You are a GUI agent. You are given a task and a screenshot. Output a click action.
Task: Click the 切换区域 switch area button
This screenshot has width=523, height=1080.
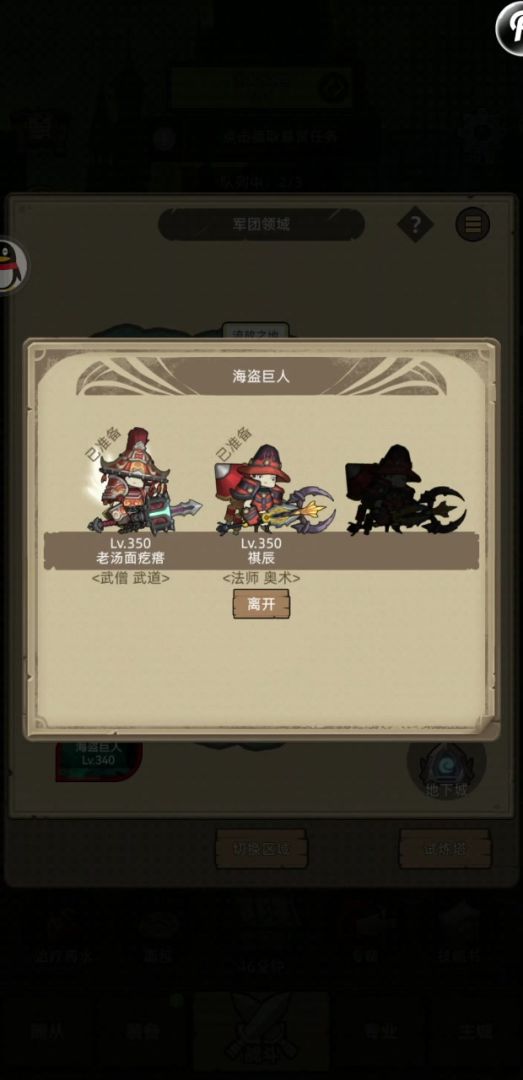click(x=262, y=849)
